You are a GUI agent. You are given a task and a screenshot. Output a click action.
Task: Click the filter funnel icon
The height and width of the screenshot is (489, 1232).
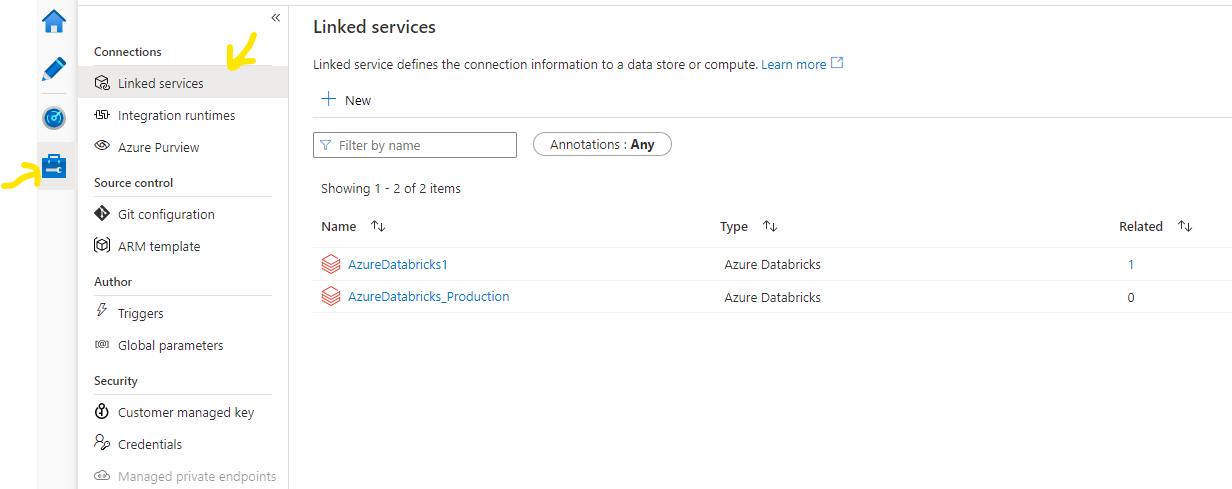pyautogui.click(x=326, y=145)
